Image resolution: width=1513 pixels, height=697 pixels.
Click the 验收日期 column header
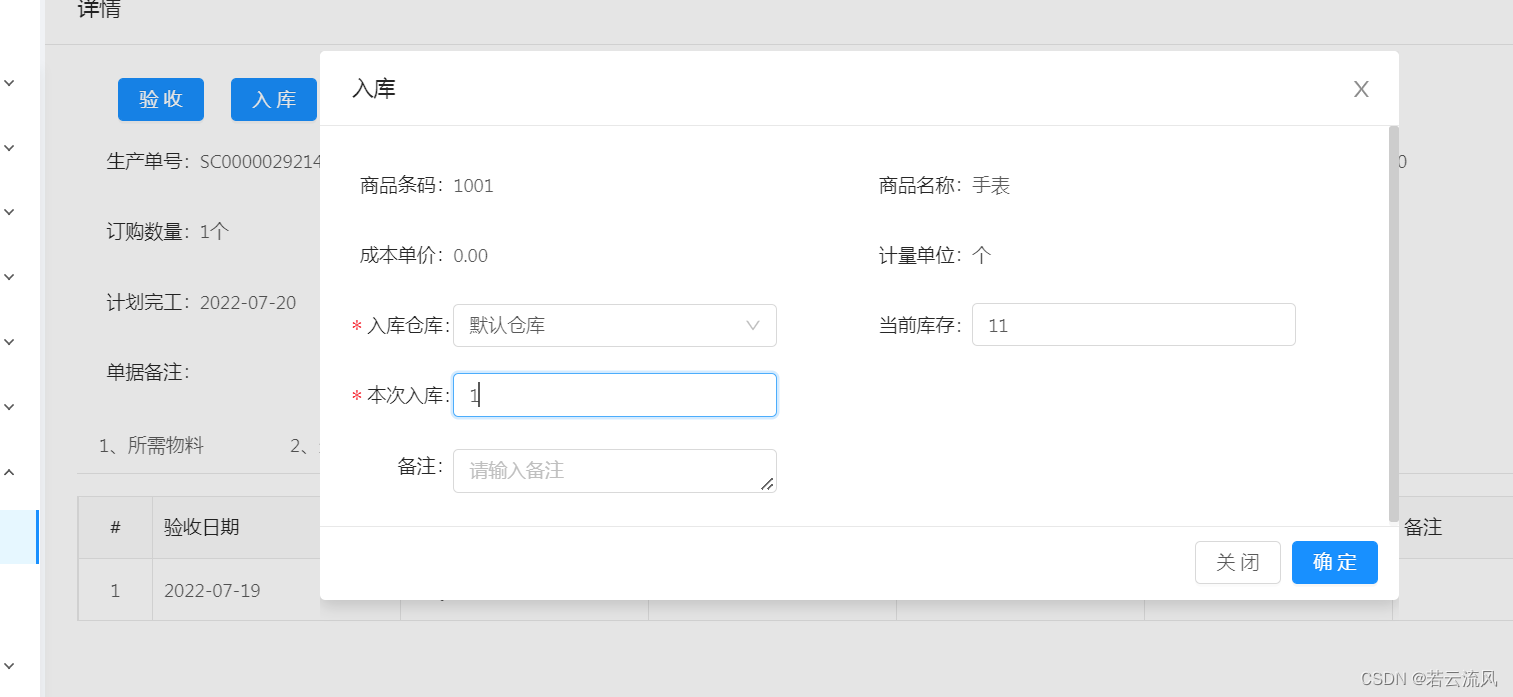pyautogui.click(x=202, y=528)
